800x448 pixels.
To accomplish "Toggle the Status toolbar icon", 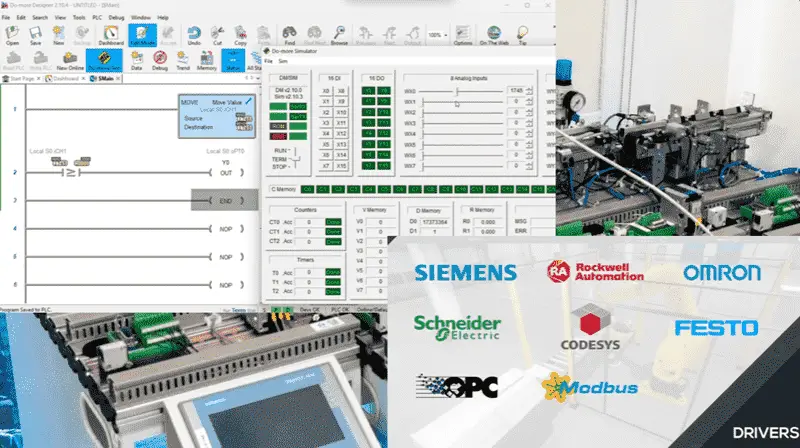I will point(233,60).
